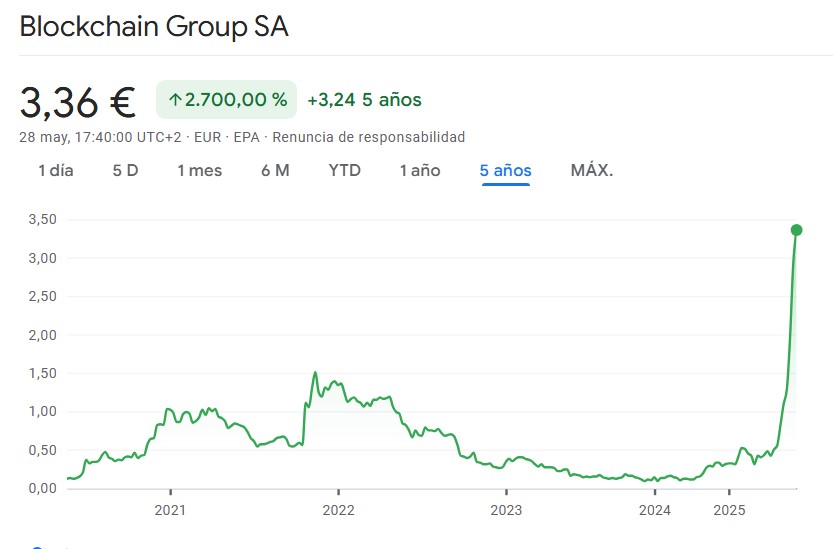
Task: Show the MÁX. full history range
Action: pyautogui.click(x=592, y=170)
